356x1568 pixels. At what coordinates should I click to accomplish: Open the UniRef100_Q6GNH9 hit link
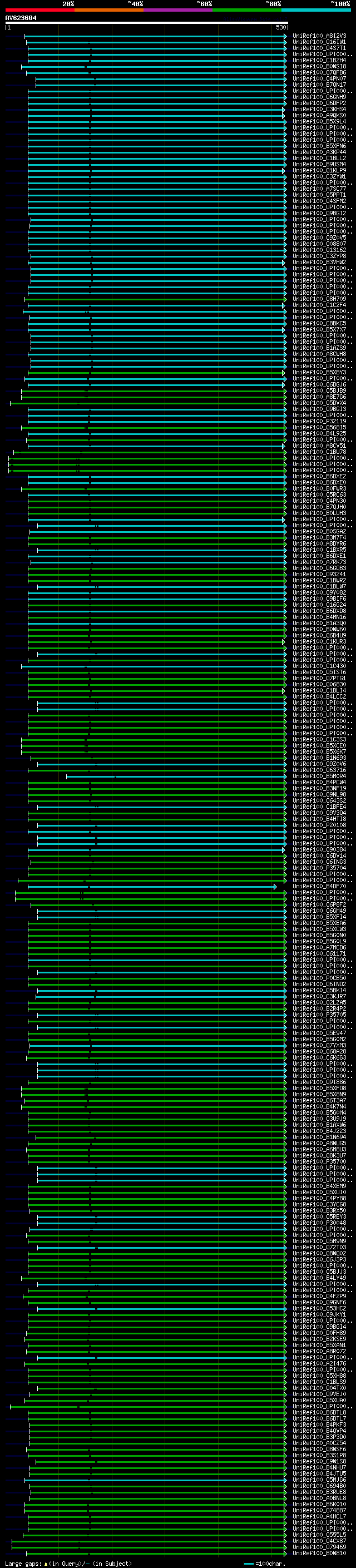pyautogui.click(x=319, y=97)
